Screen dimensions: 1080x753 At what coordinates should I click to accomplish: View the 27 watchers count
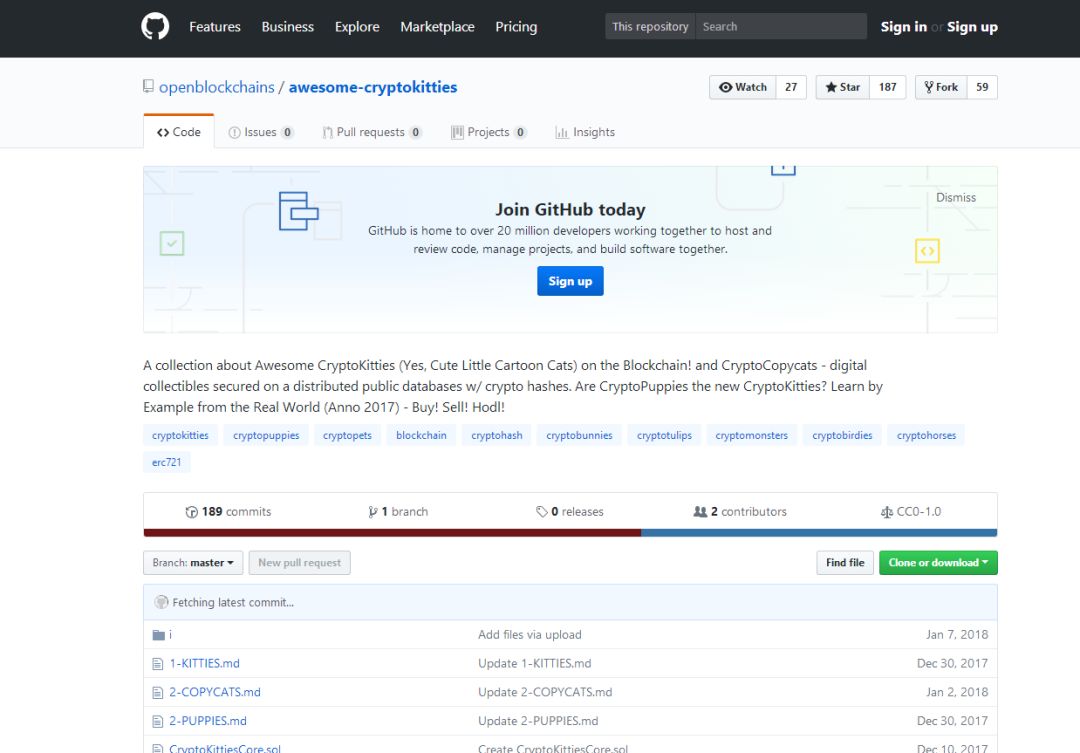tap(791, 87)
